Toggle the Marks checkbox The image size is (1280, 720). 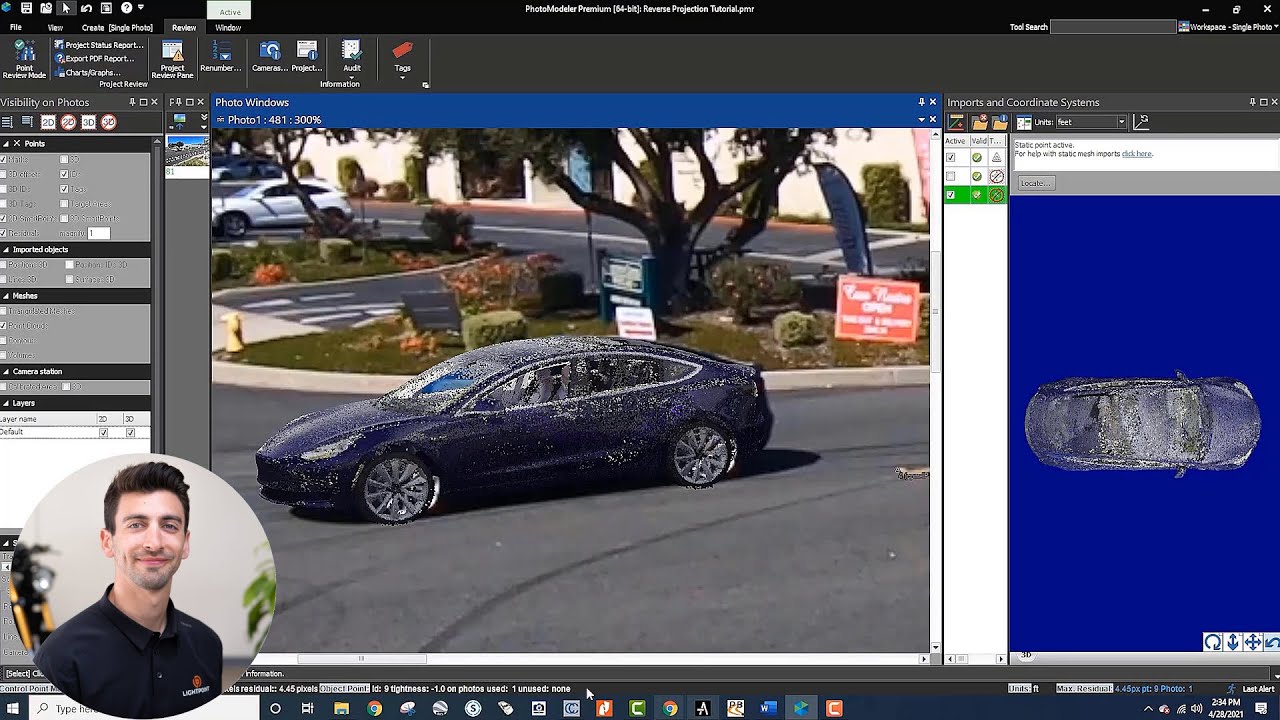4,160
